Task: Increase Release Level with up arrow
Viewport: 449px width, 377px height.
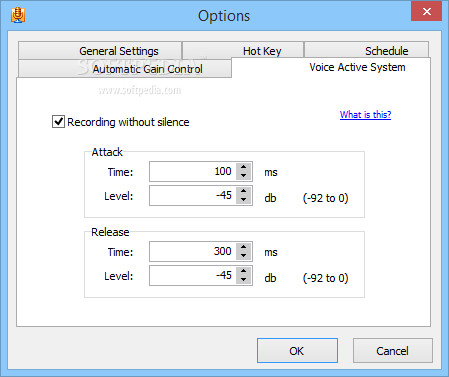Action: click(244, 271)
